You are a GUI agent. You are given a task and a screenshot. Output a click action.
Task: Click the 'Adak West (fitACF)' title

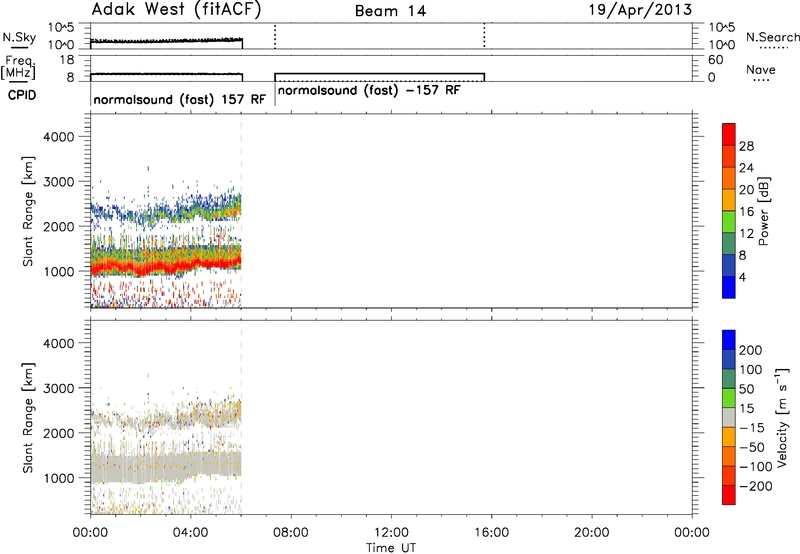[176, 10]
